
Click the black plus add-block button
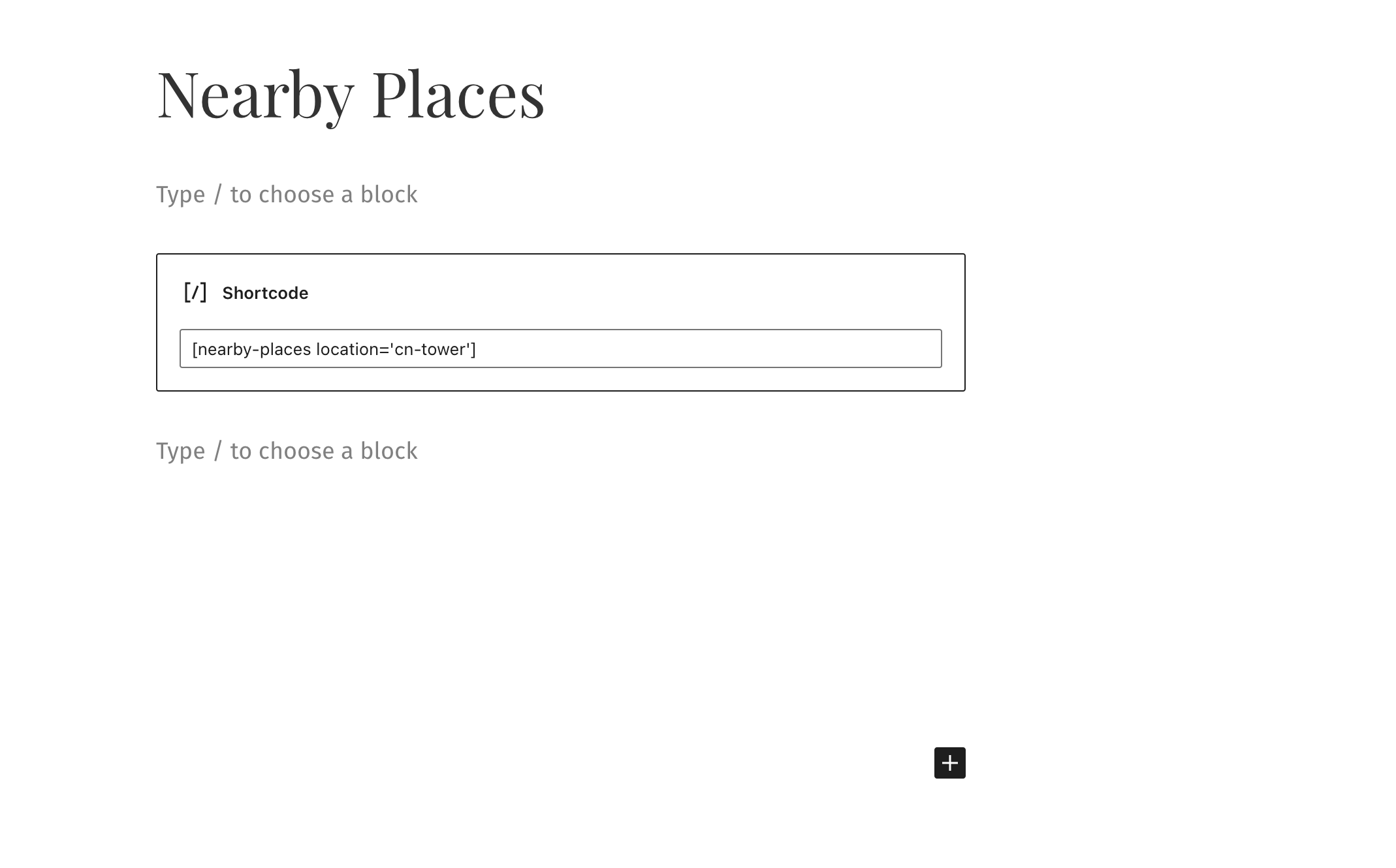click(x=949, y=762)
